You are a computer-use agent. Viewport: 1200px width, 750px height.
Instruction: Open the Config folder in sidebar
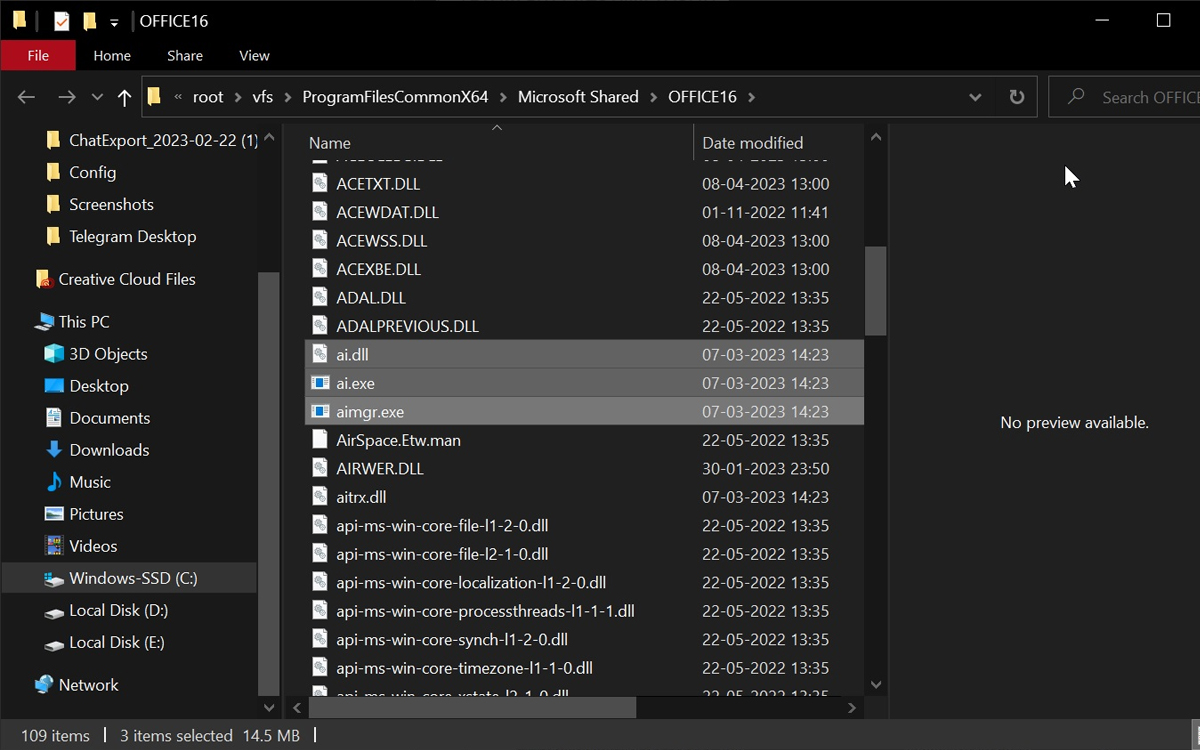click(92, 172)
